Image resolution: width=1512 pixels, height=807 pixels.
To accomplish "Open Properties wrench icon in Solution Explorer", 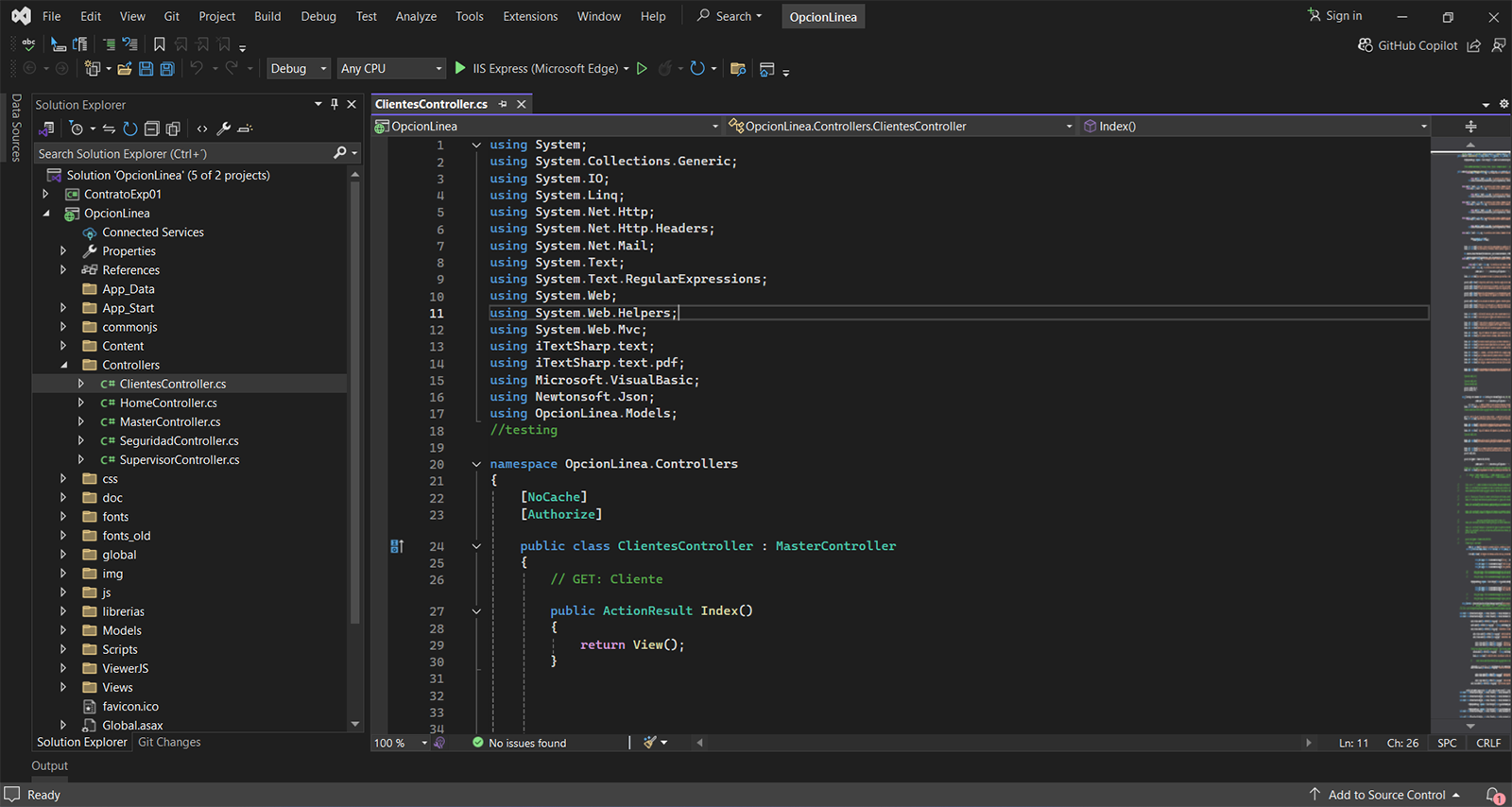I will (224, 129).
